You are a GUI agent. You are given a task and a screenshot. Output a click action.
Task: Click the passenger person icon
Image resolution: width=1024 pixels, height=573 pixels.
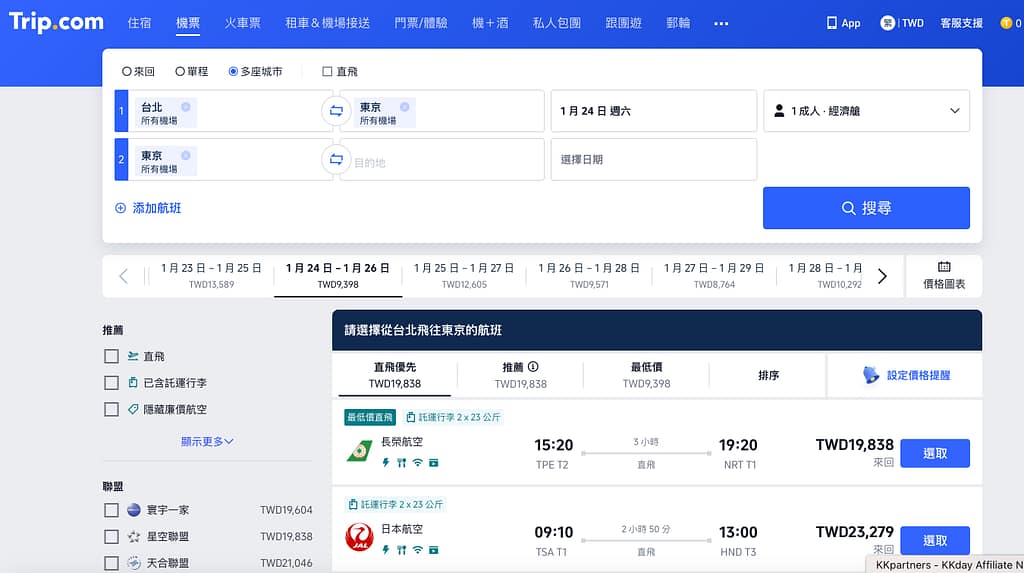coord(778,111)
